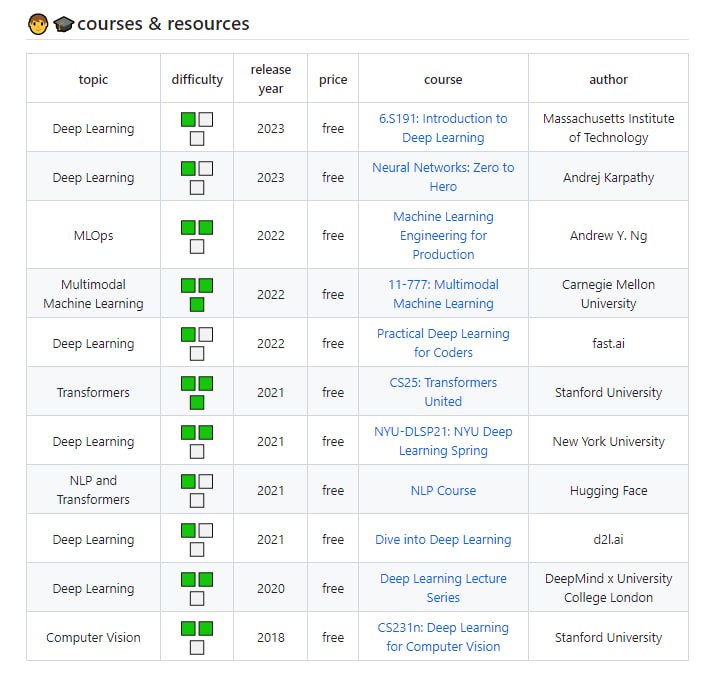Open CS25: Transformers United course link
The height and width of the screenshot is (682, 715).
[443, 392]
